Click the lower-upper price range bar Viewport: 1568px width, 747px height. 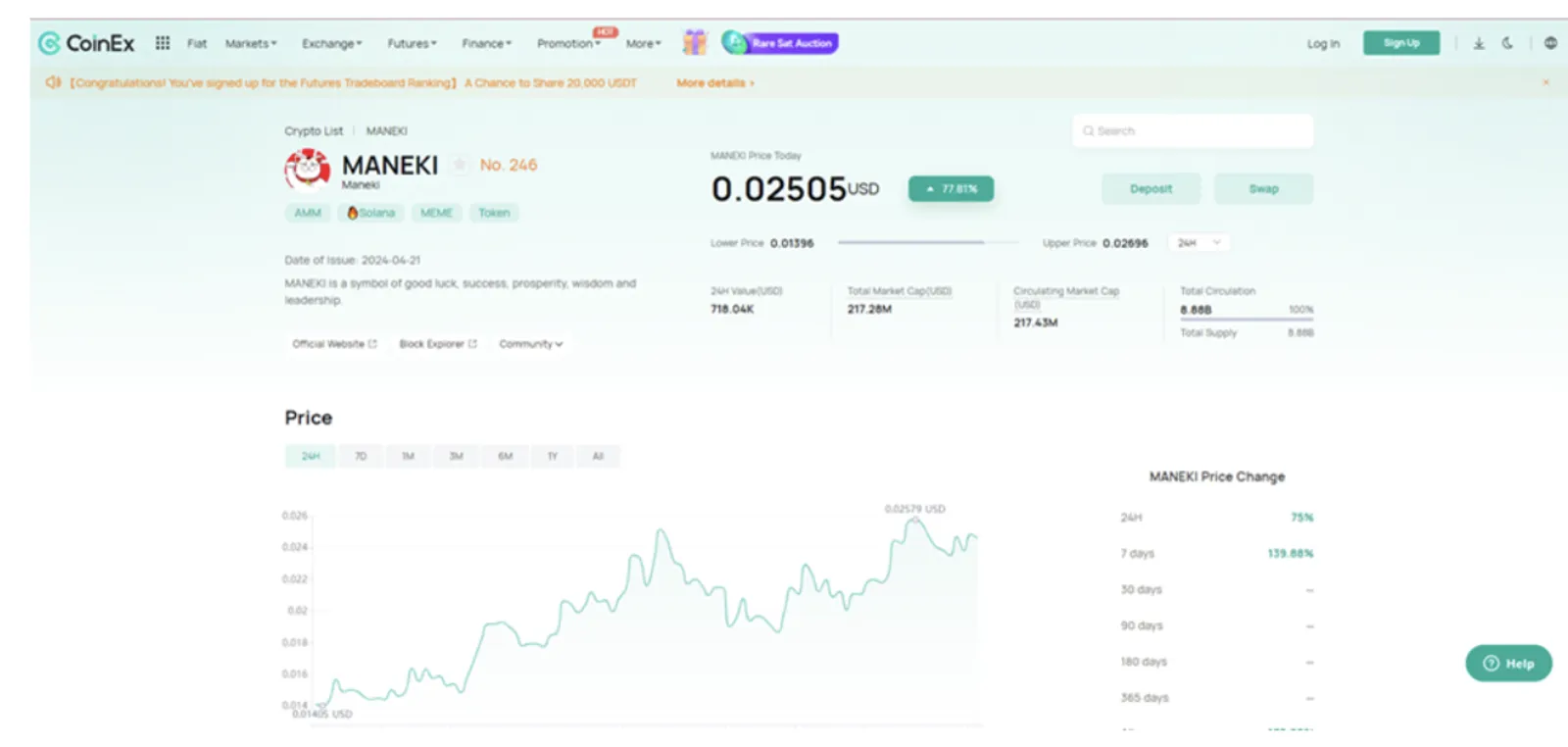(927, 242)
